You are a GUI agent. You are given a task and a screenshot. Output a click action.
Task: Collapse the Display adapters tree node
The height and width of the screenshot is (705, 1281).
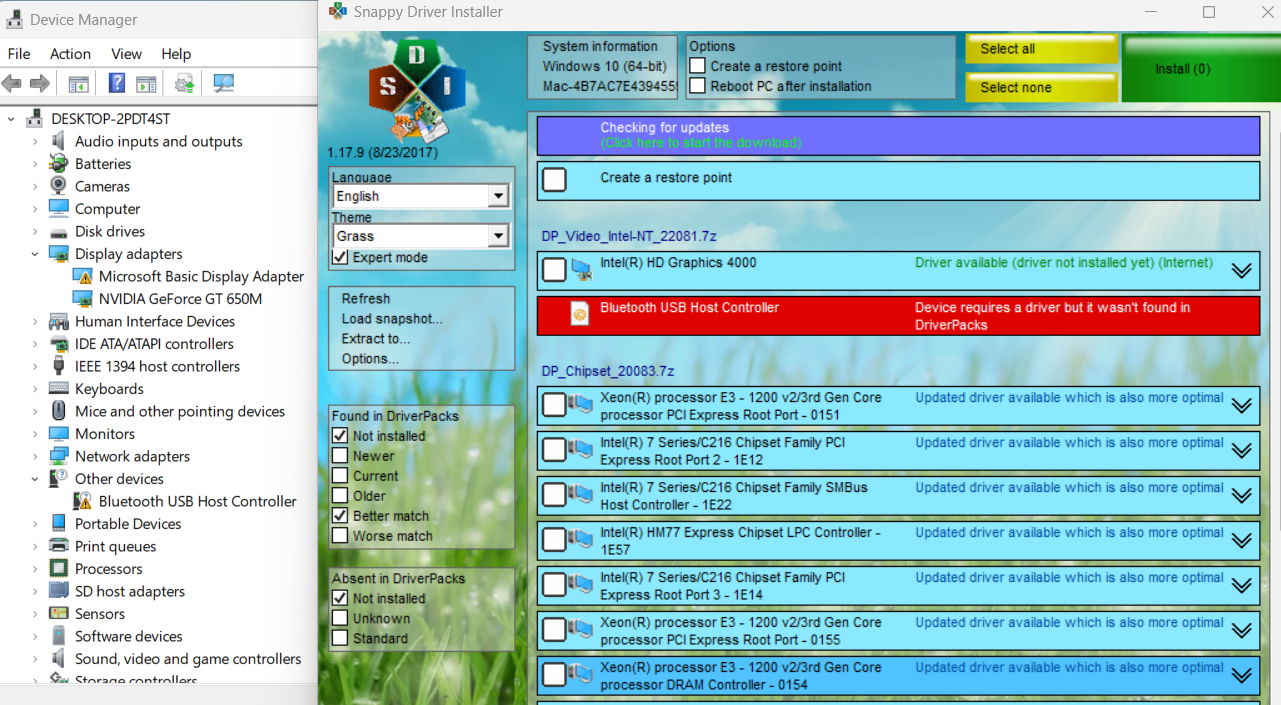[x=35, y=254]
